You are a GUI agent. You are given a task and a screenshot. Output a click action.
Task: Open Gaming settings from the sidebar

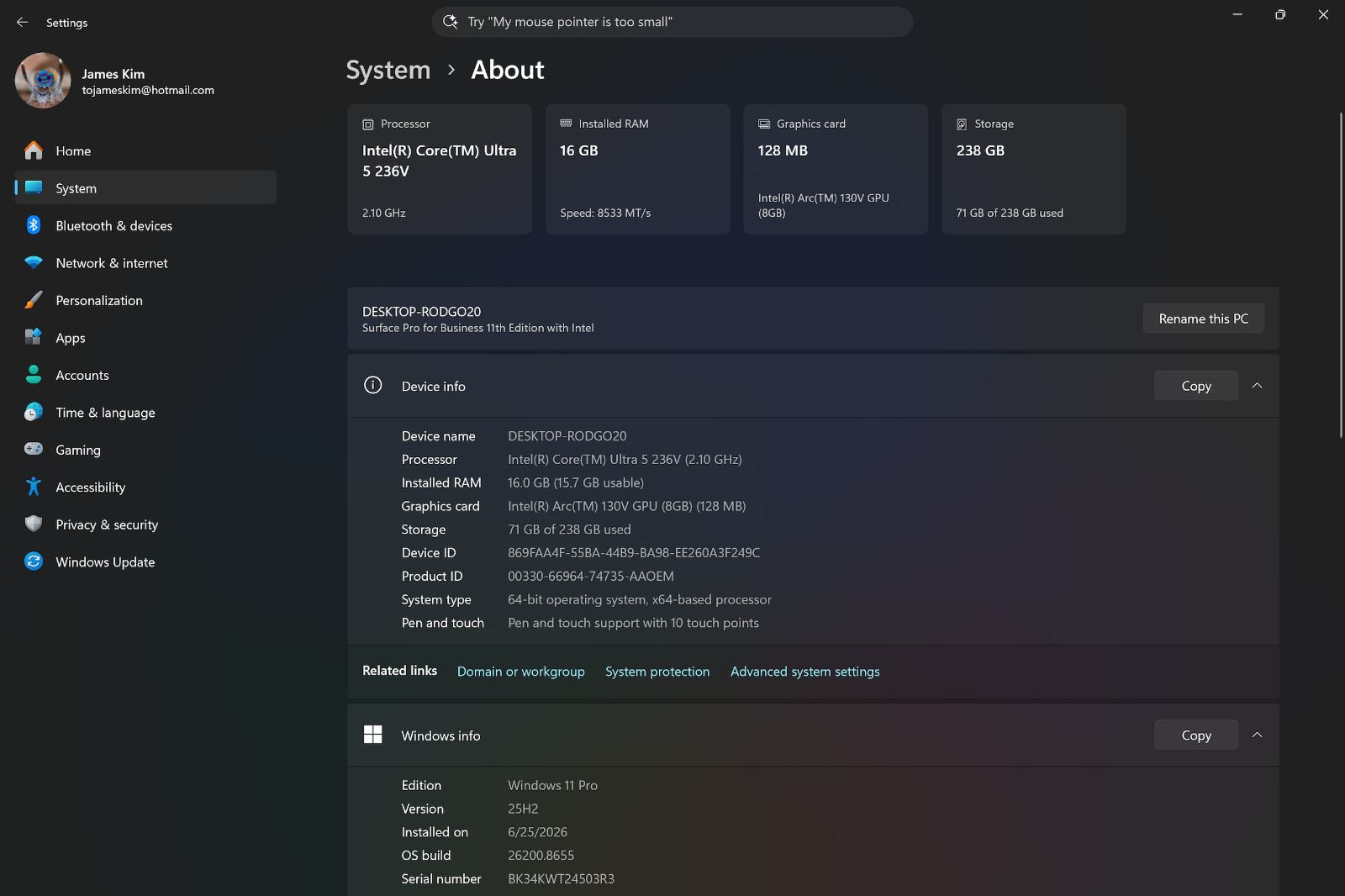(145, 450)
